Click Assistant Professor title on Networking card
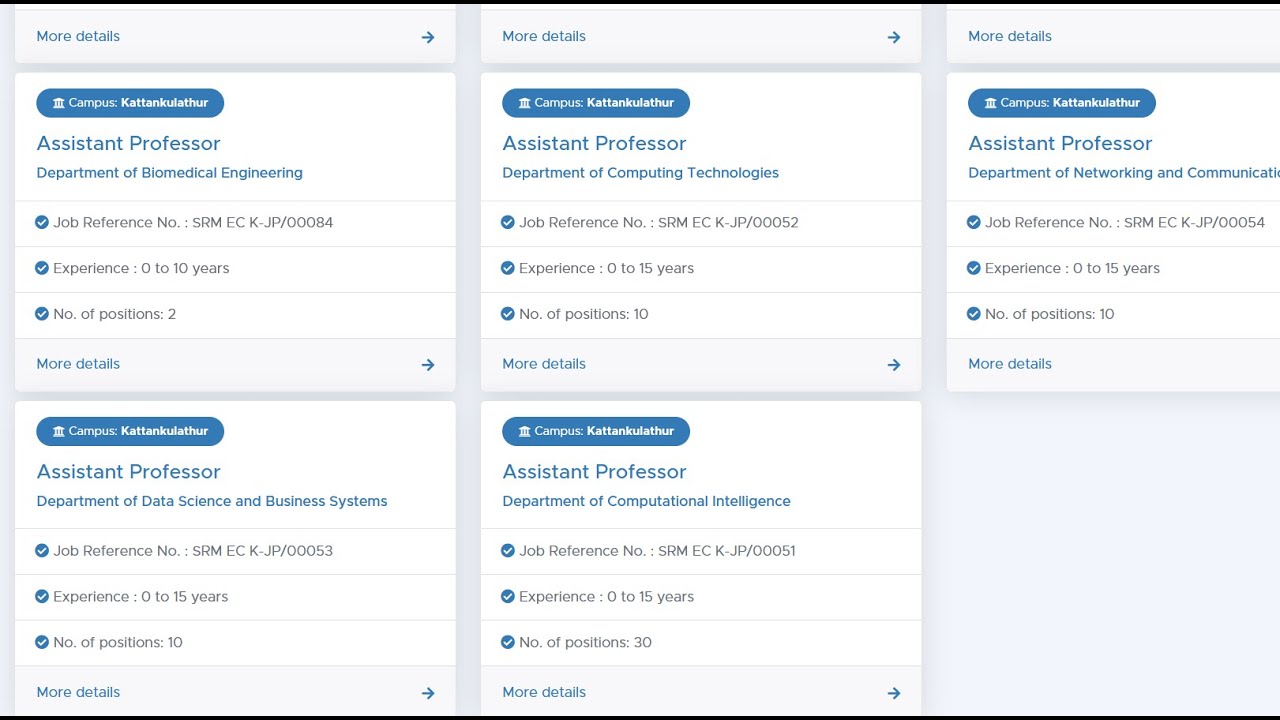 point(1060,143)
